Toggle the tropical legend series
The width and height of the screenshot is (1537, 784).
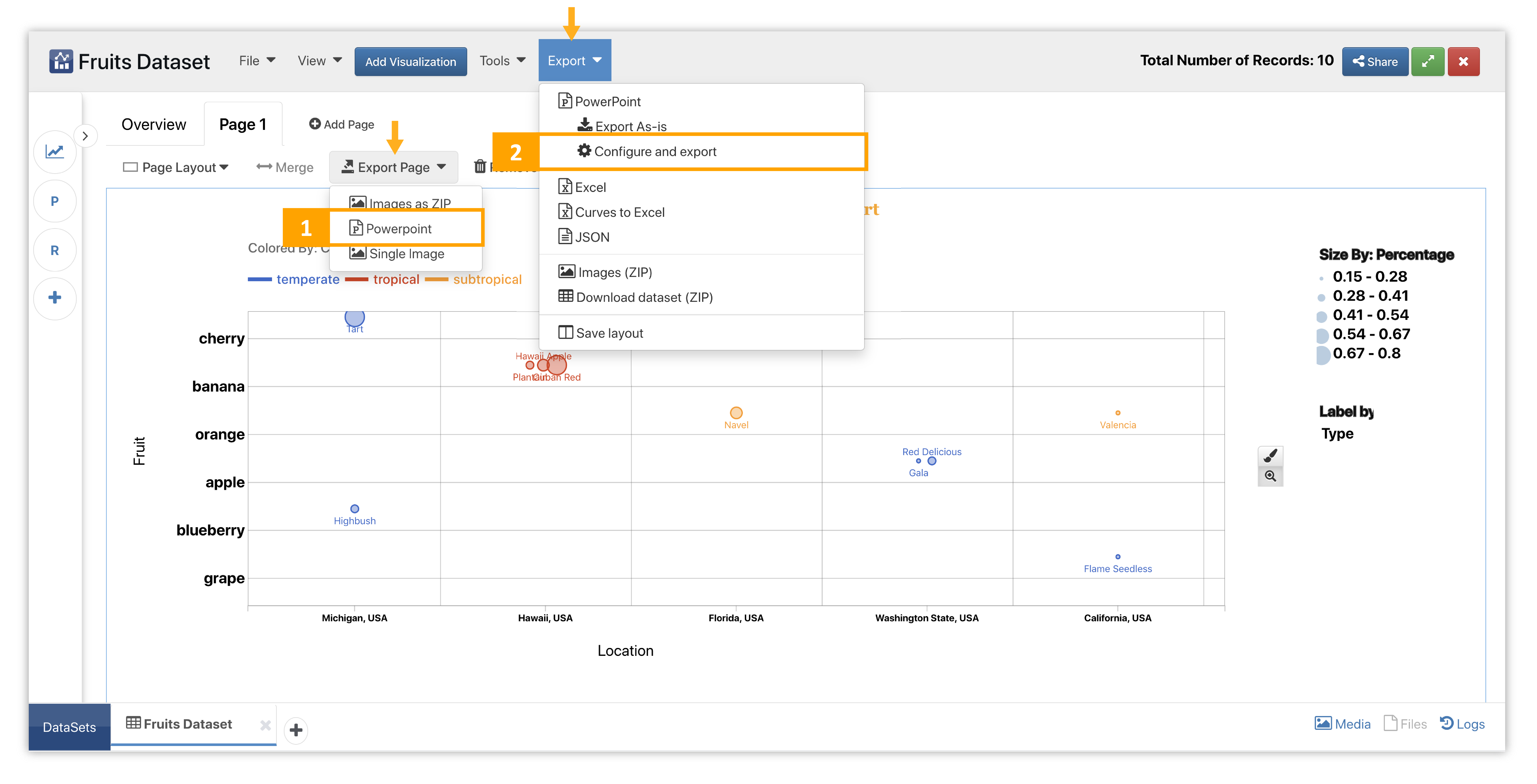[x=396, y=279]
